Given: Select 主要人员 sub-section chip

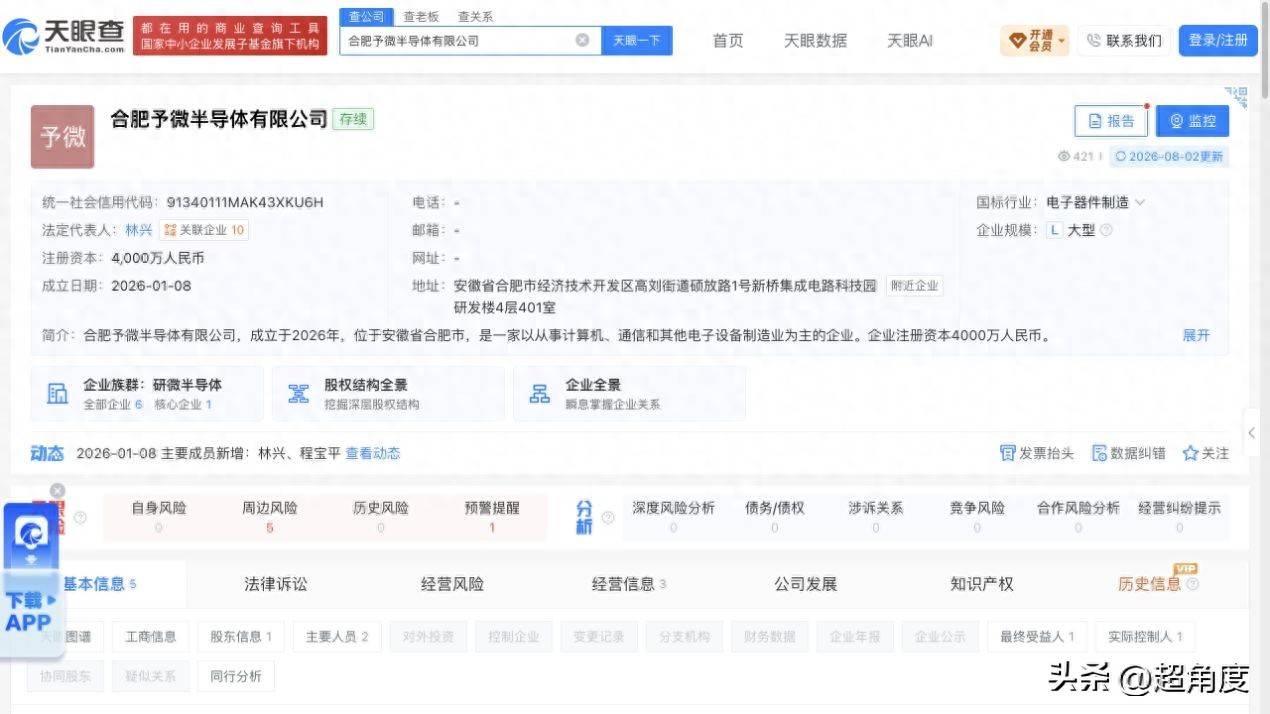Looking at the screenshot, I should click(x=337, y=636).
